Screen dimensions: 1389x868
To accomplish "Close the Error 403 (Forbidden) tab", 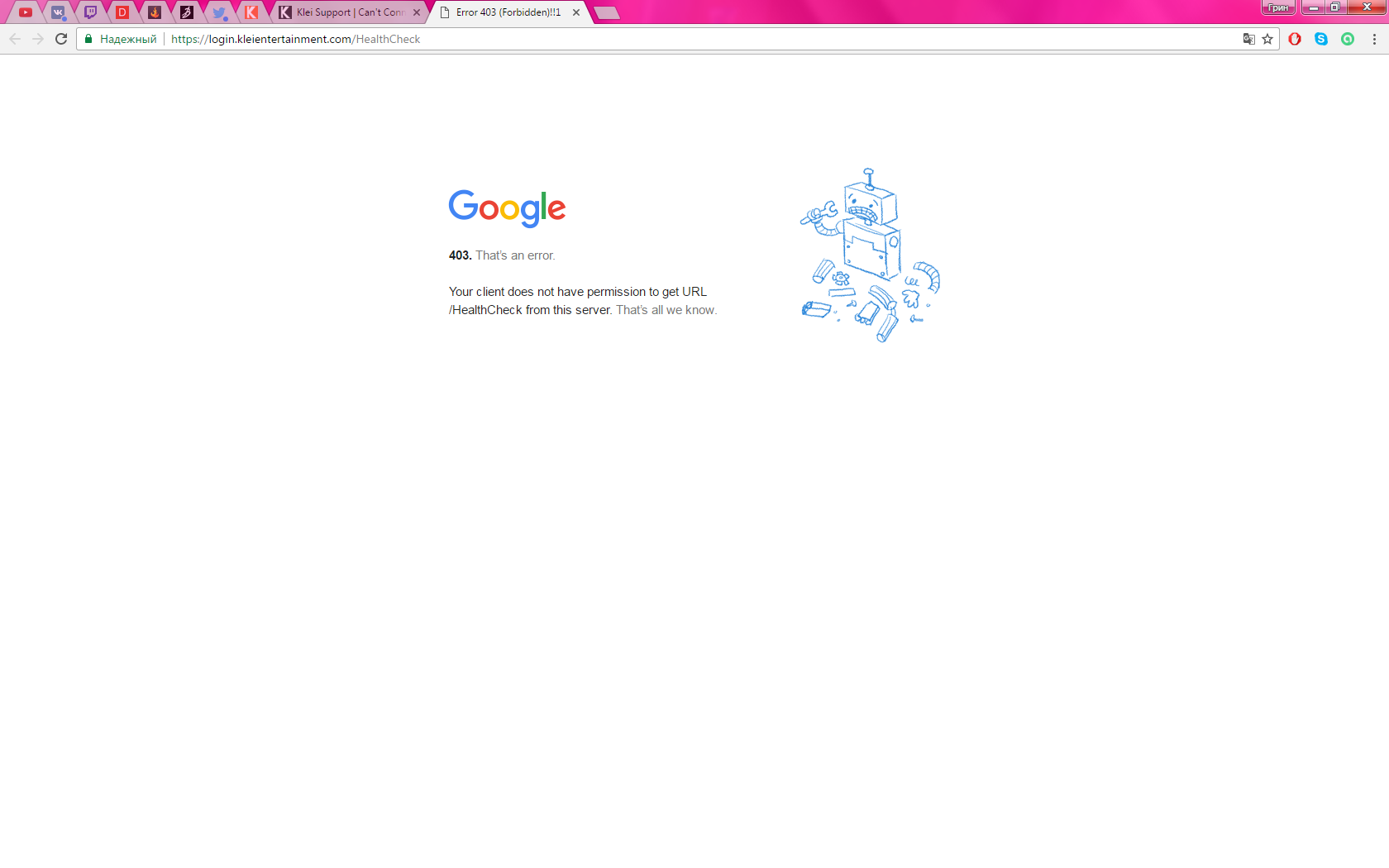I will [x=576, y=12].
